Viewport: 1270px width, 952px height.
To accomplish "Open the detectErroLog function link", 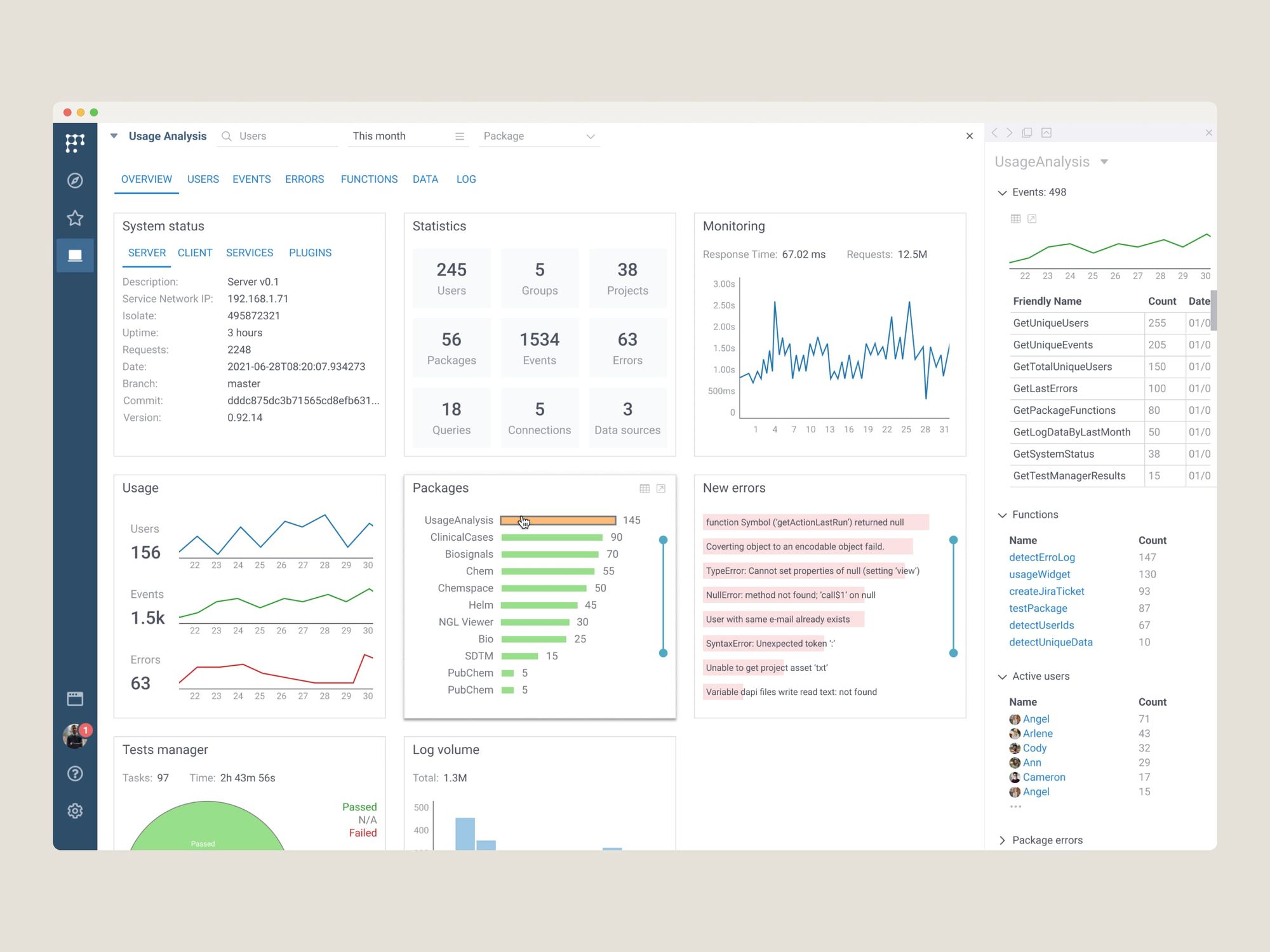I will click(1041, 557).
